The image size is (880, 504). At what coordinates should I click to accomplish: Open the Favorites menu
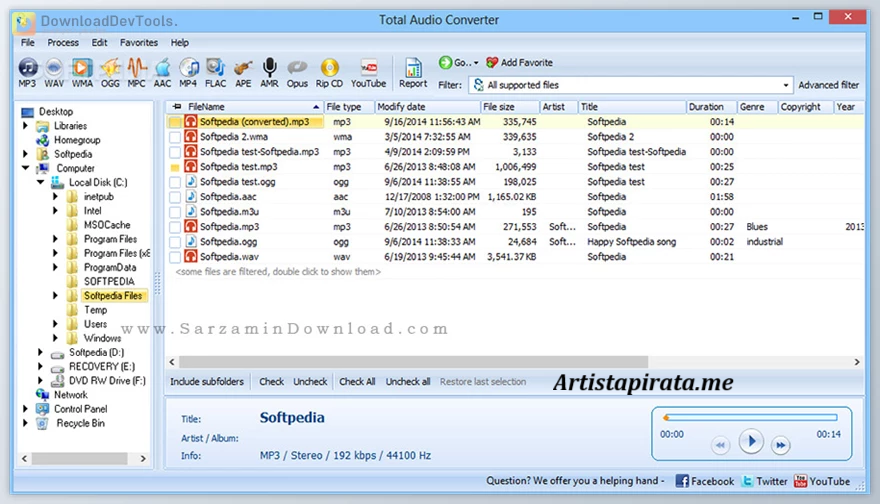coord(139,43)
